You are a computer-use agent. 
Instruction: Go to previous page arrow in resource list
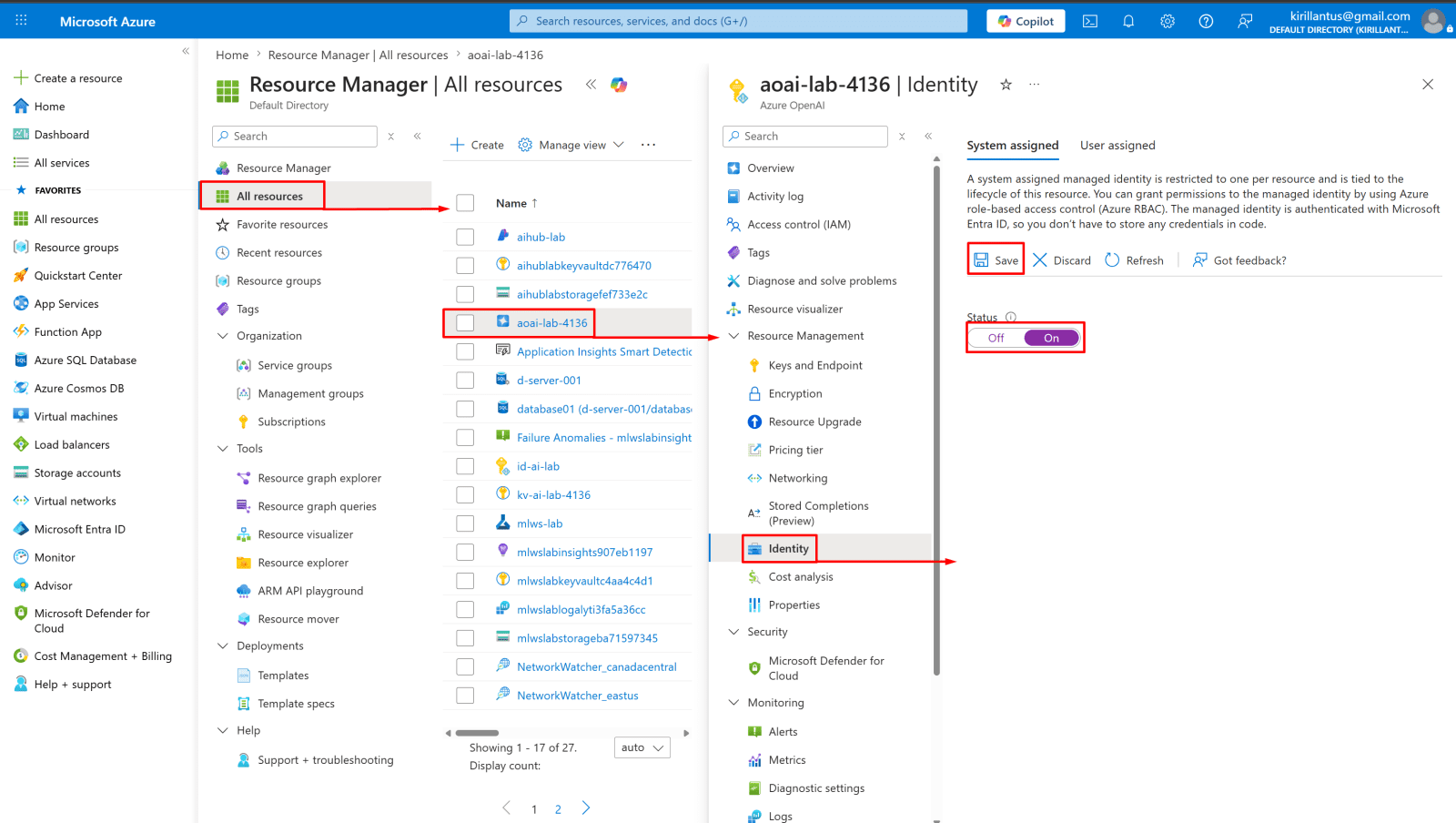coord(507,808)
